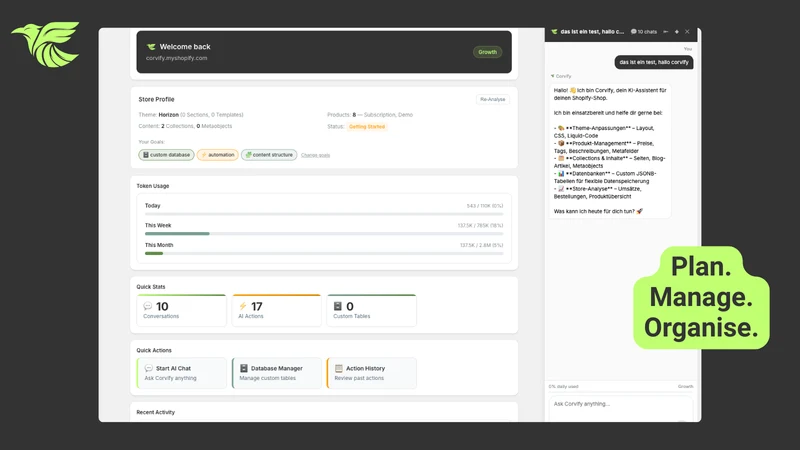Click the This Month token usage bar
The image size is (800, 450).
(x=324, y=253)
